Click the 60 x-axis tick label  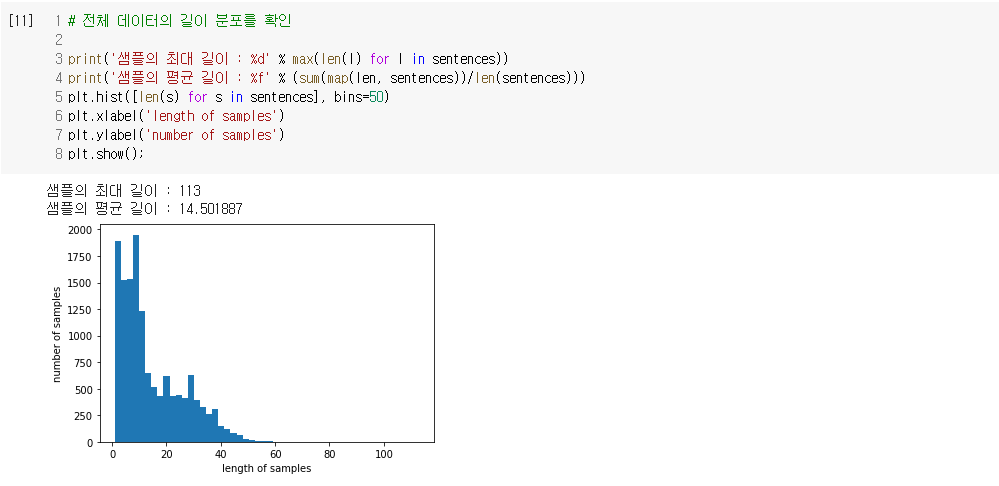pyautogui.click(x=275, y=454)
